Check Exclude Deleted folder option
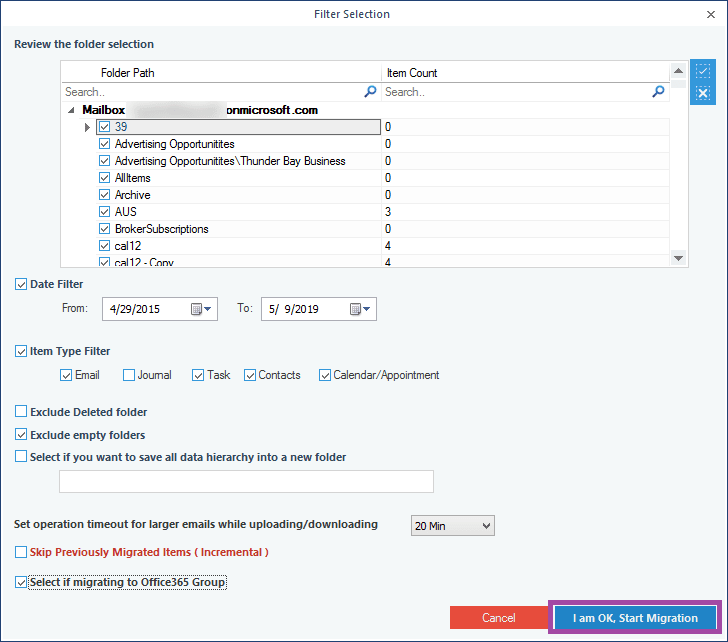This screenshot has height=642, width=728. click(x=22, y=412)
